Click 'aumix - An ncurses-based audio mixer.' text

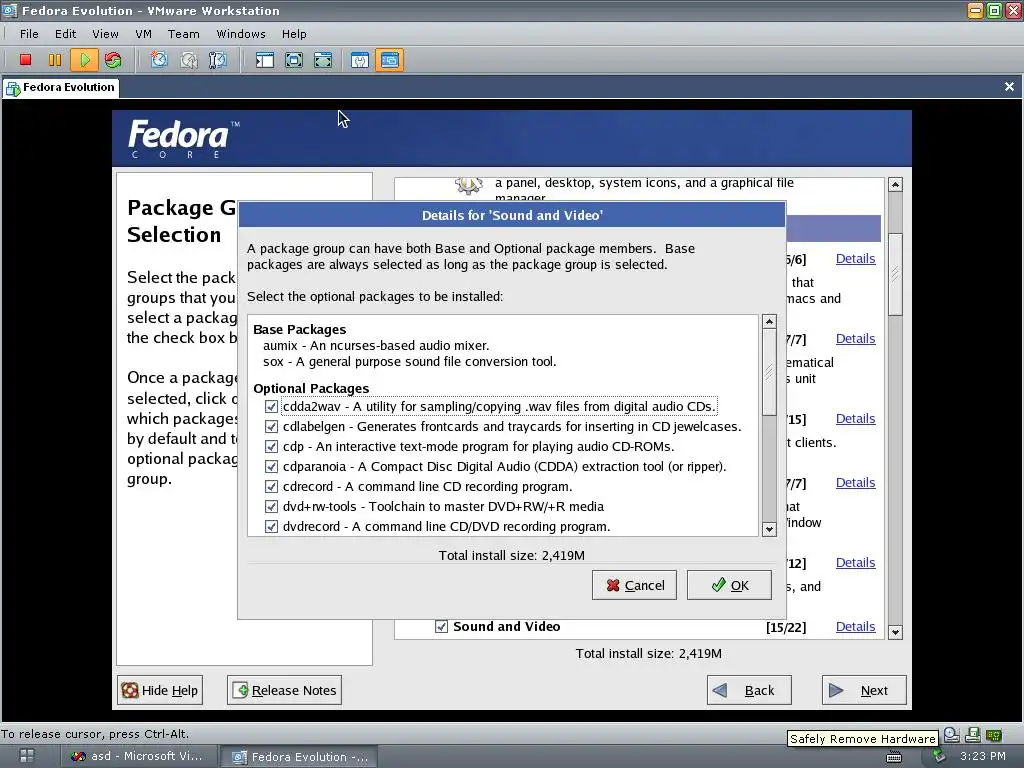[x=376, y=345]
